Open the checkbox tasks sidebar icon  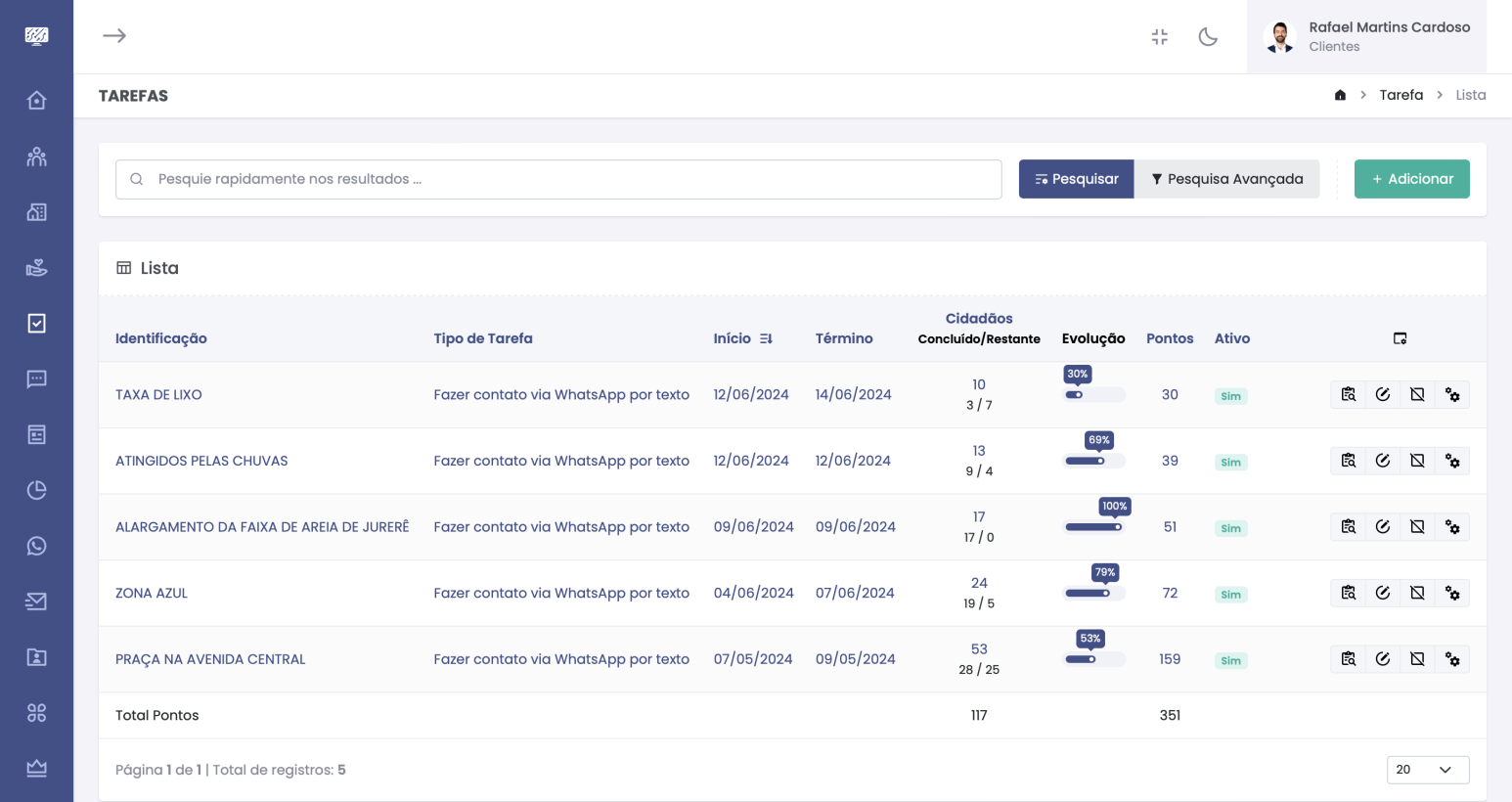point(36,324)
